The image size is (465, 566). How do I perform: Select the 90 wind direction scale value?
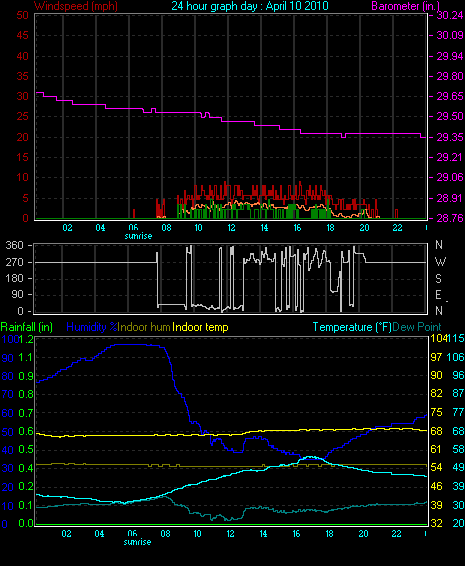pyautogui.click(x=17, y=295)
